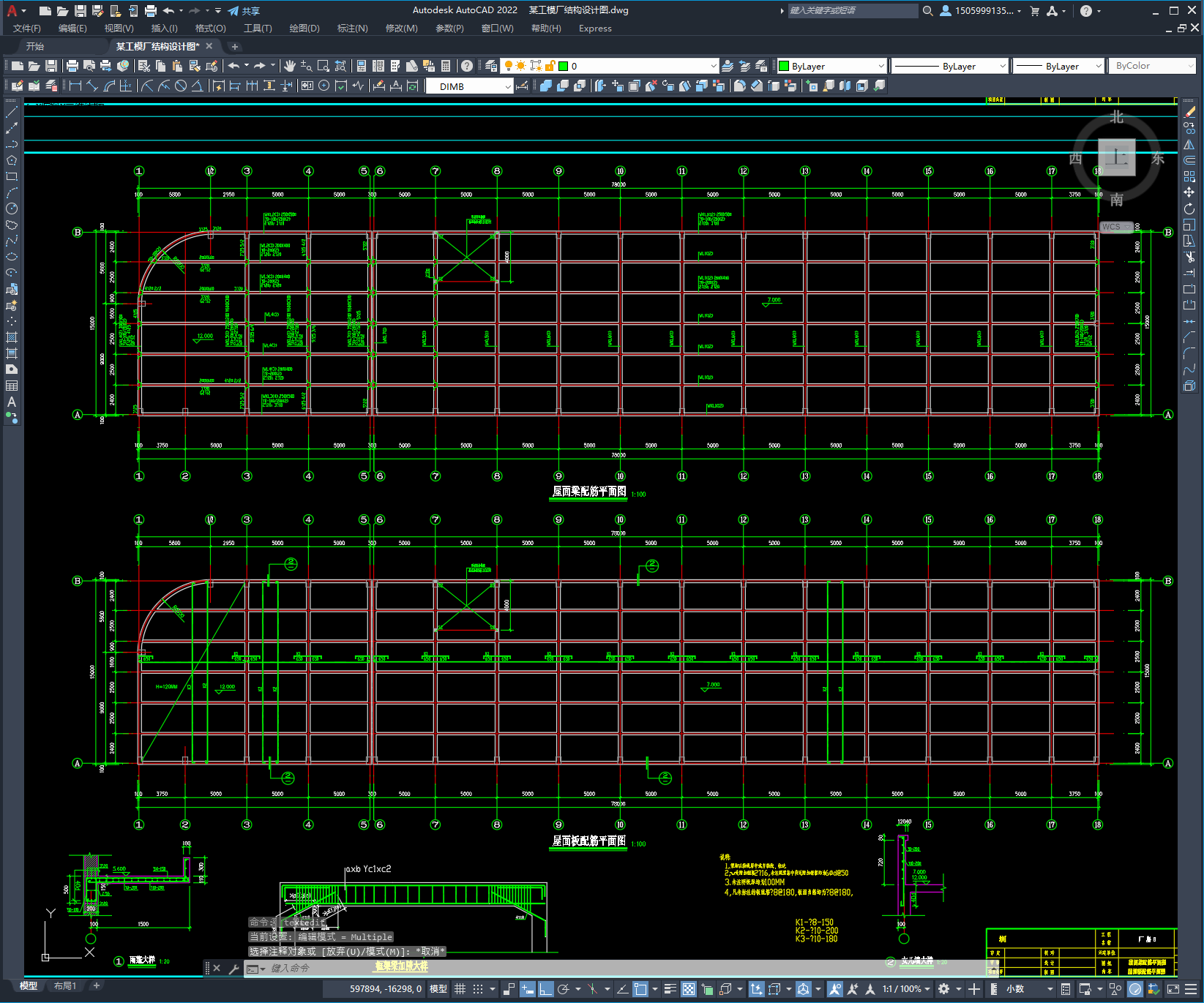Select the Diameter dimension tool

pyautogui.click(x=181, y=86)
